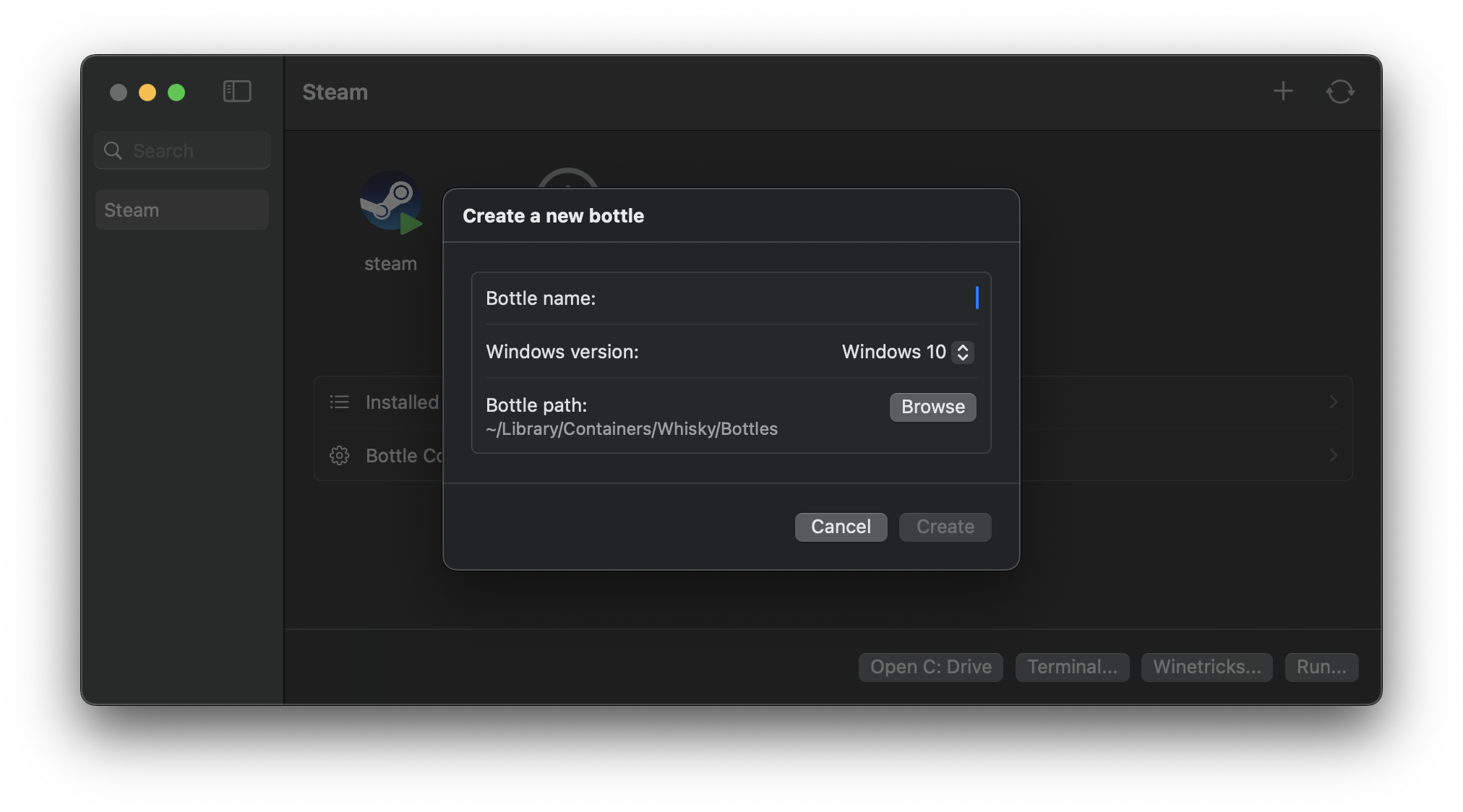The width and height of the screenshot is (1463, 812).
Task: Expand Bottle Configuration row chevron
Action: tap(1334, 456)
